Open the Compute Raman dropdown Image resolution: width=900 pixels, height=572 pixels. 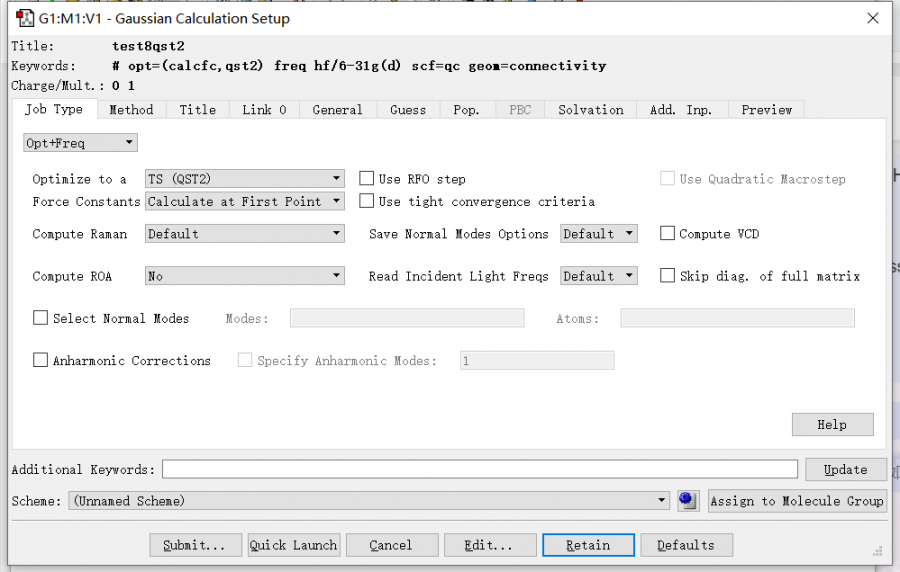tap(245, 234)
